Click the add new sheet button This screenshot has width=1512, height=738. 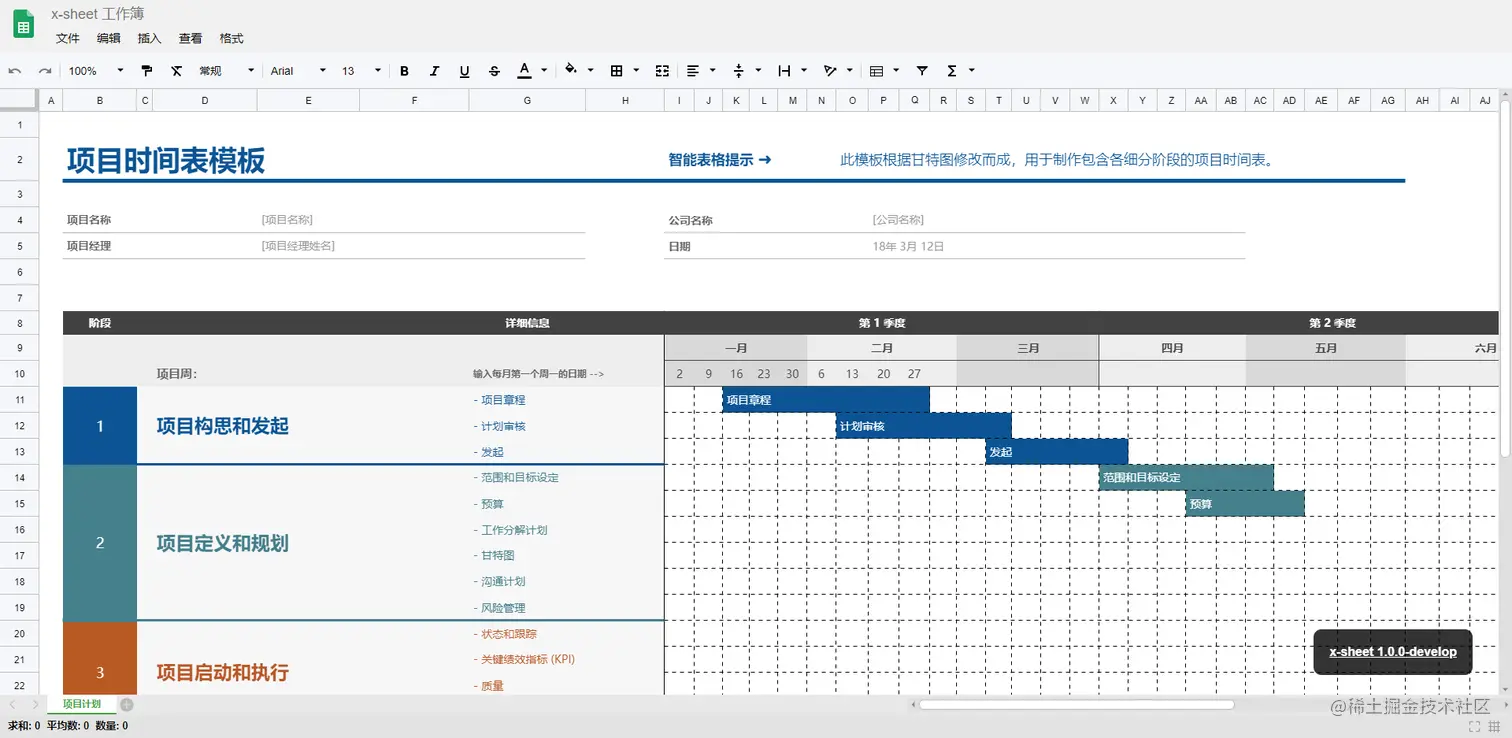coord(126,704)
